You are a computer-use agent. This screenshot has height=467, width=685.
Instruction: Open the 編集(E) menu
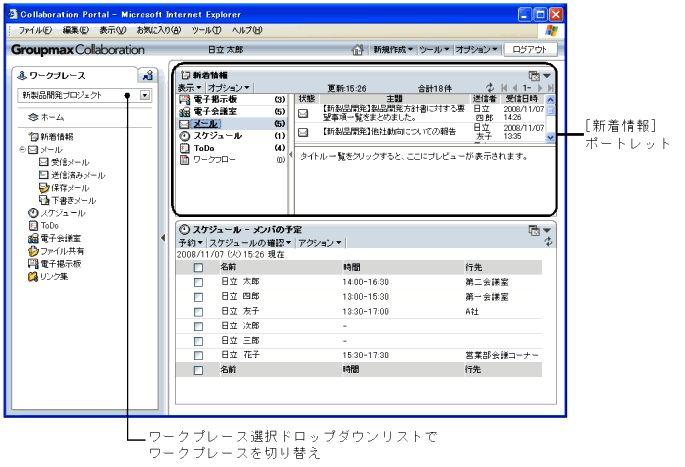pyautogui.click(x=76, y=30)
